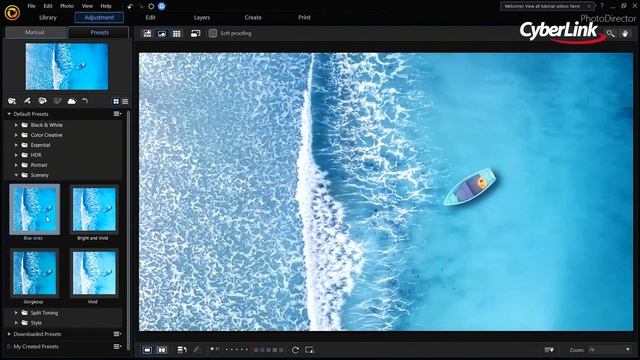Expand the My Created Presets section

[x=9, y=347]
